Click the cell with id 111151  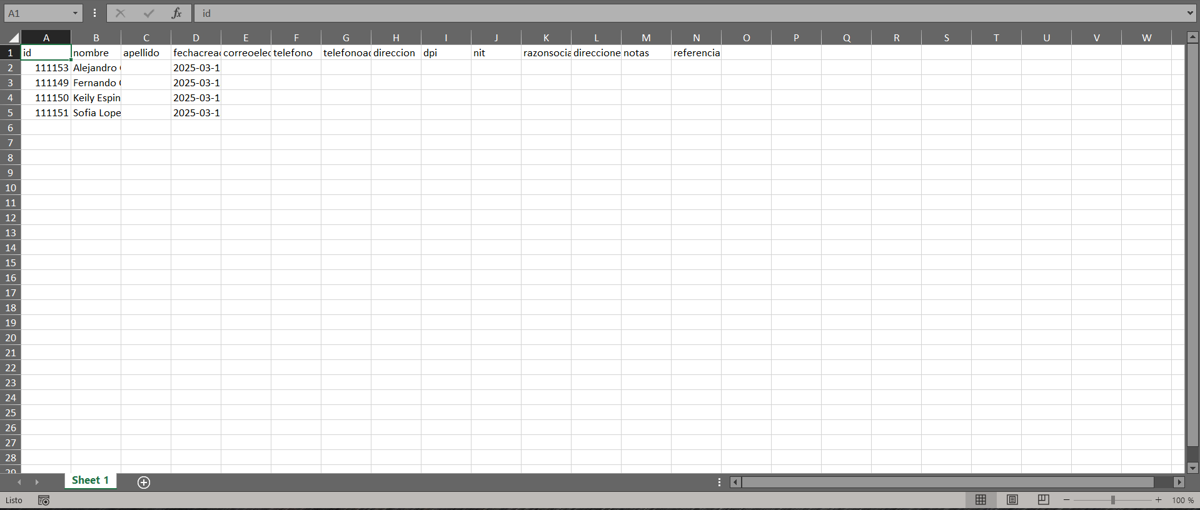click(x=46, y=113)
